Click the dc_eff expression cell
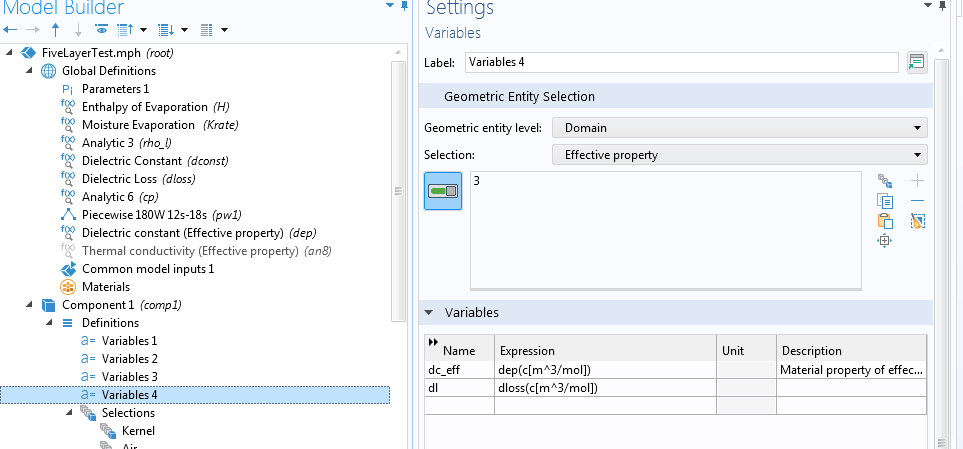The height and width of the screenshot is (449, 963). 605,370
